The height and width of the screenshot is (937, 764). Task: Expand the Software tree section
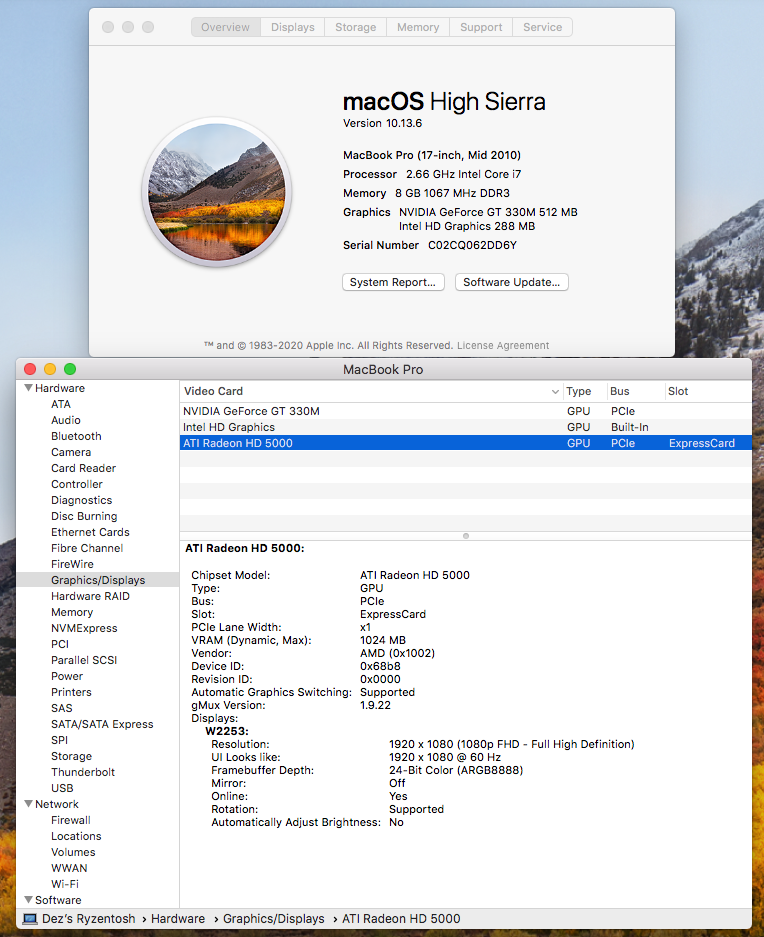(28, 899)
